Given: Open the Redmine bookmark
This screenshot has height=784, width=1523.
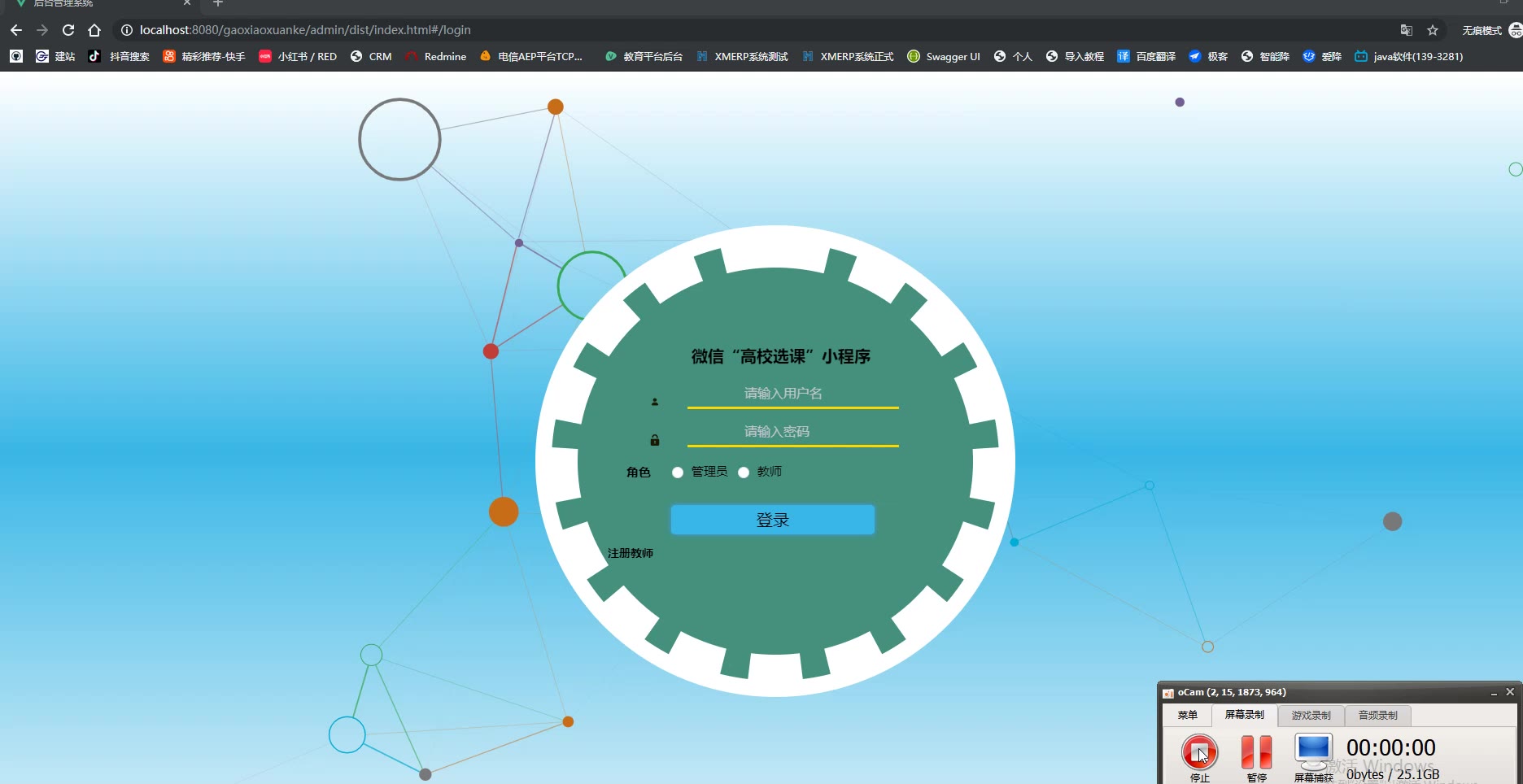Looking at the screenshot, I should pyautogui.click(x=435, y=56).
